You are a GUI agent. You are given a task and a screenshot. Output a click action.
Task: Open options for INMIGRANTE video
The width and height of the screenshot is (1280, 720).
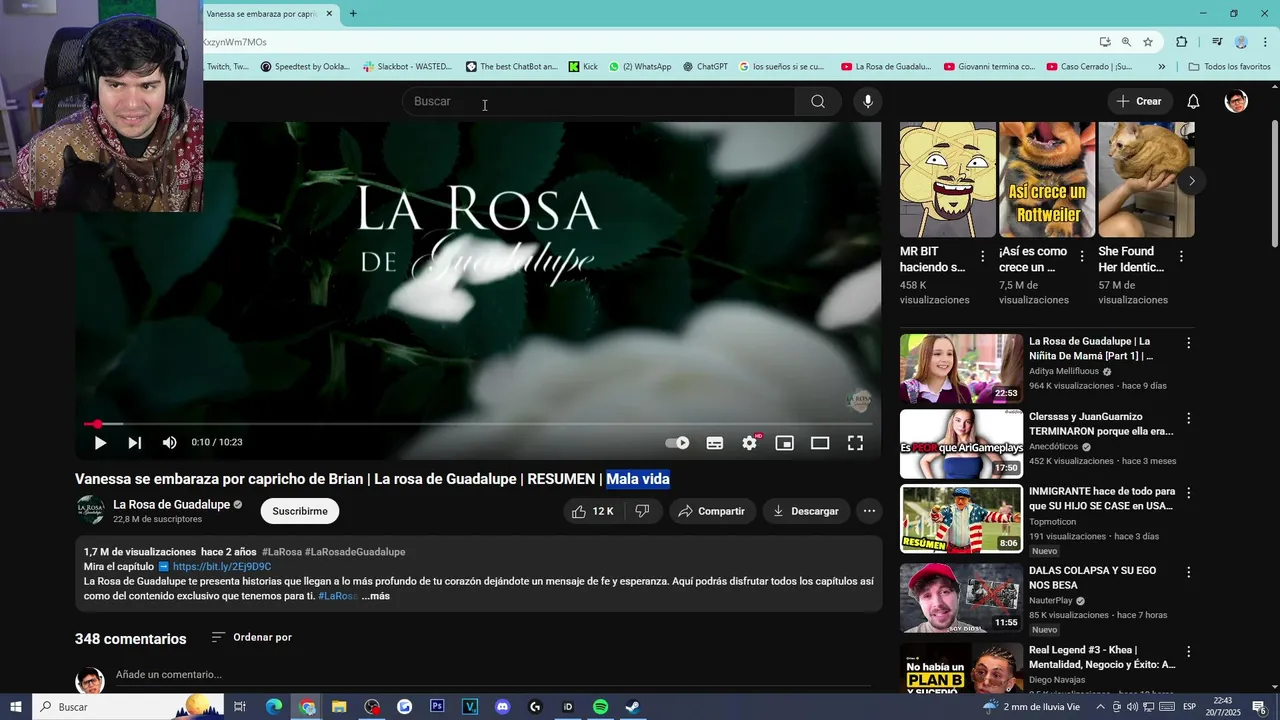tap(1189, 493)
